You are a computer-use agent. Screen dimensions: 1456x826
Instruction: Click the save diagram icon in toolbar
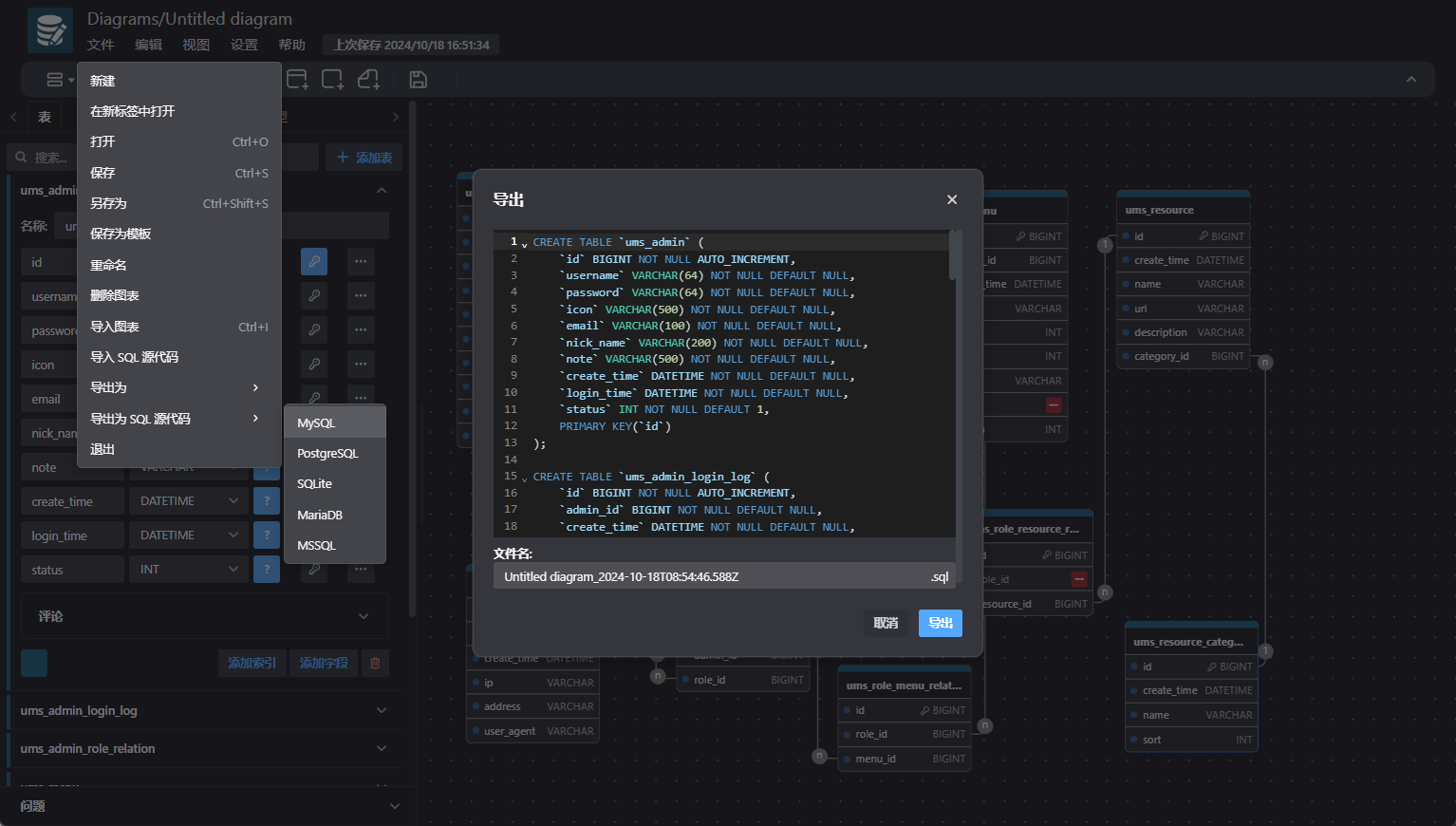click(x=418, y=80)
